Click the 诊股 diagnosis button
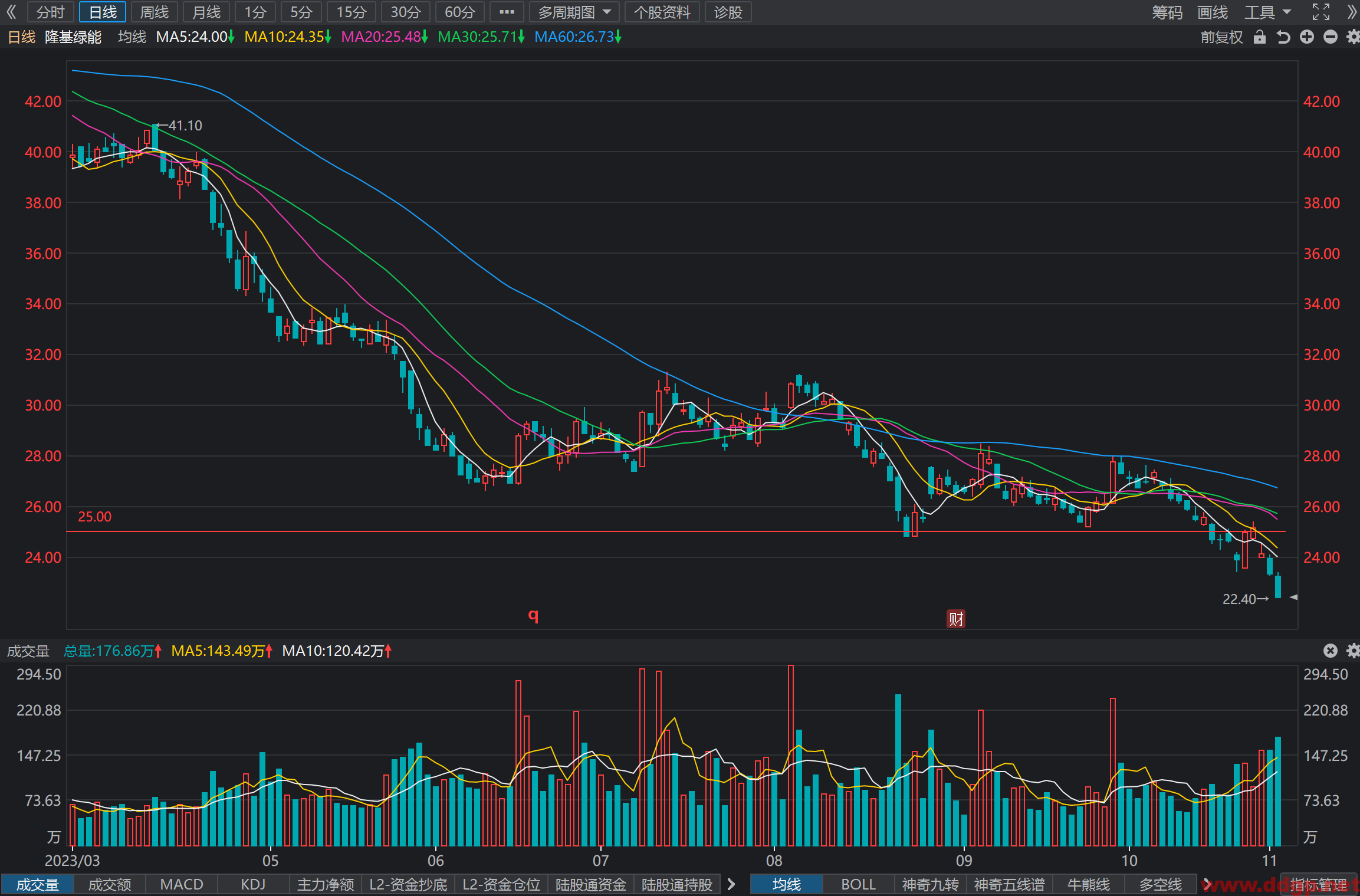The width and height of the screenshot is (1360, 896). click(728, 12)
